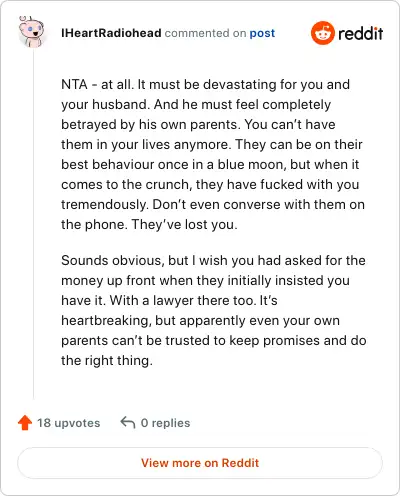Click the line 'best behaviour once in a blue moon'
The image size is (400, 496).
point(210,165)
